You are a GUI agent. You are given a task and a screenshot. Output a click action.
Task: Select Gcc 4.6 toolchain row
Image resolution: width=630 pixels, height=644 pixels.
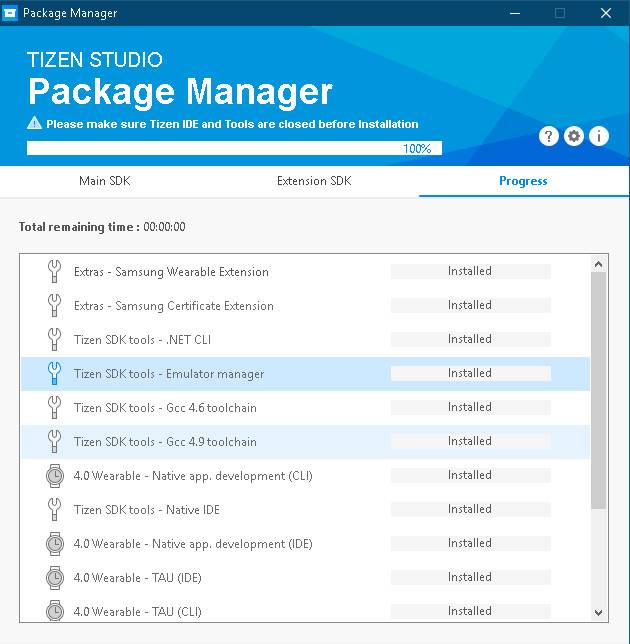(306, 407)
